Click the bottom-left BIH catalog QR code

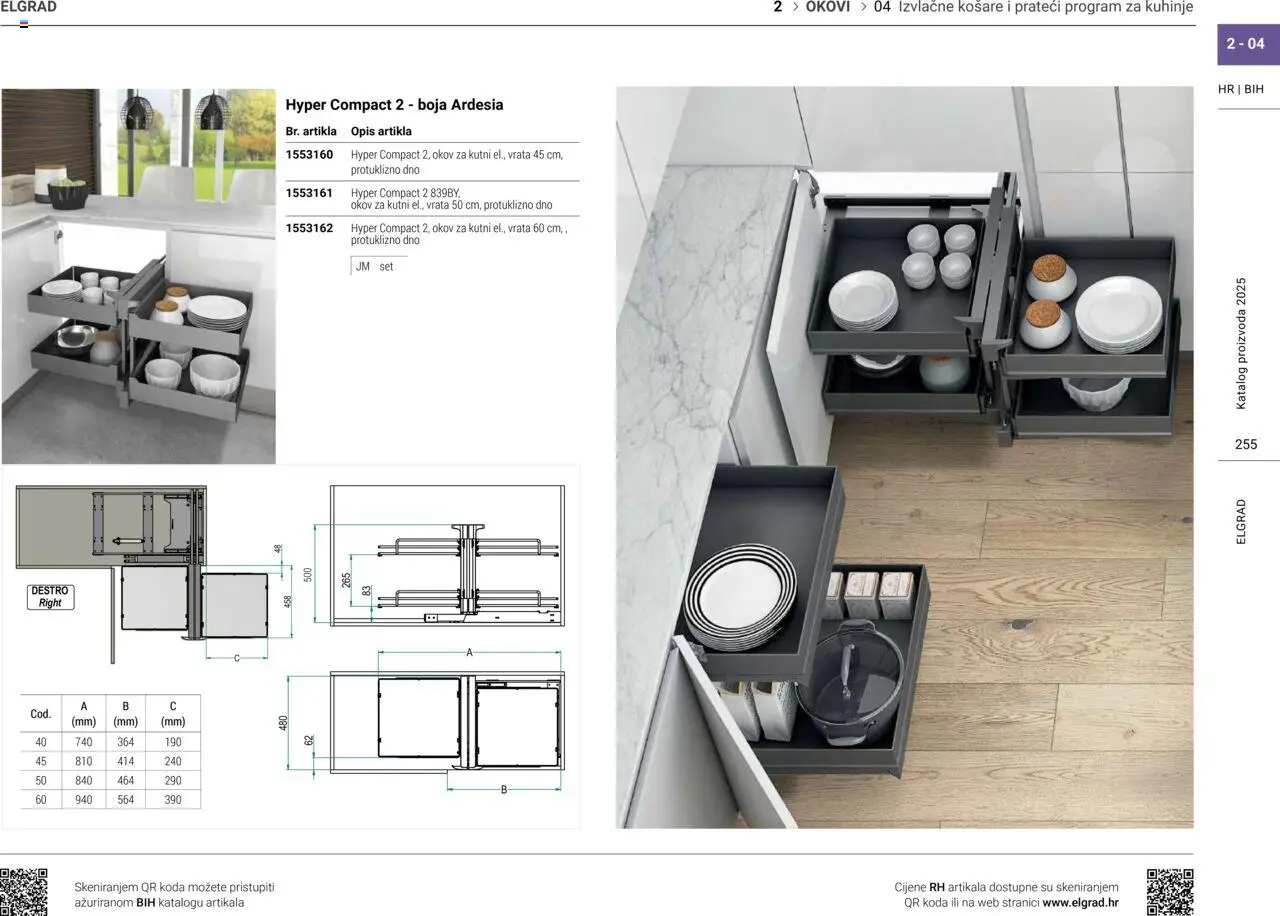click(24, 892)
